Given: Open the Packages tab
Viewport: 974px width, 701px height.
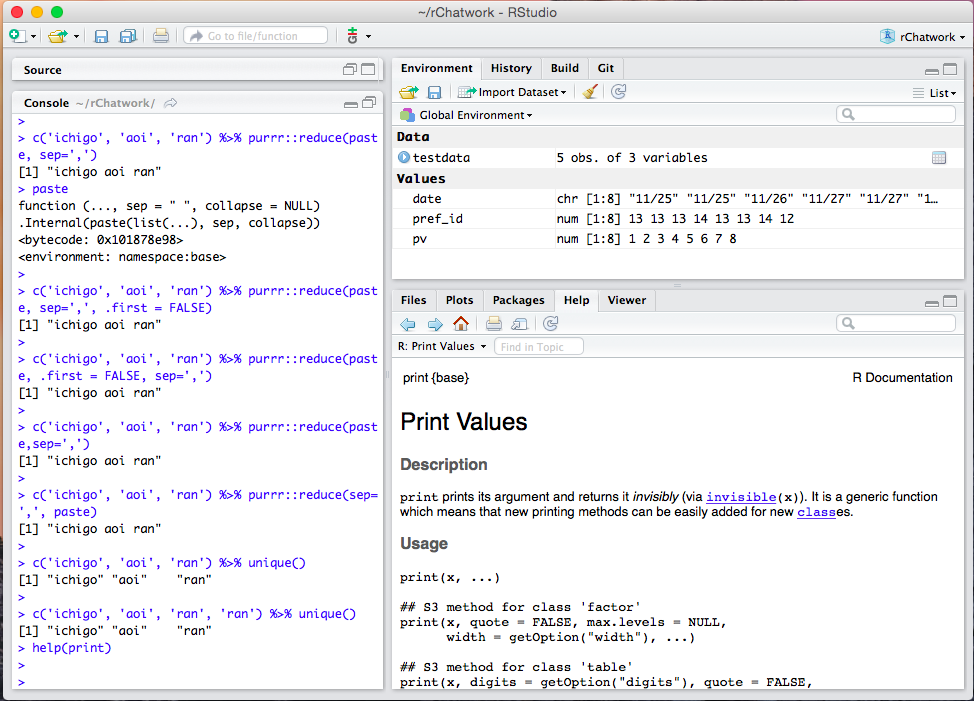Looking at the screenshot, I should [x=519, y=301].
